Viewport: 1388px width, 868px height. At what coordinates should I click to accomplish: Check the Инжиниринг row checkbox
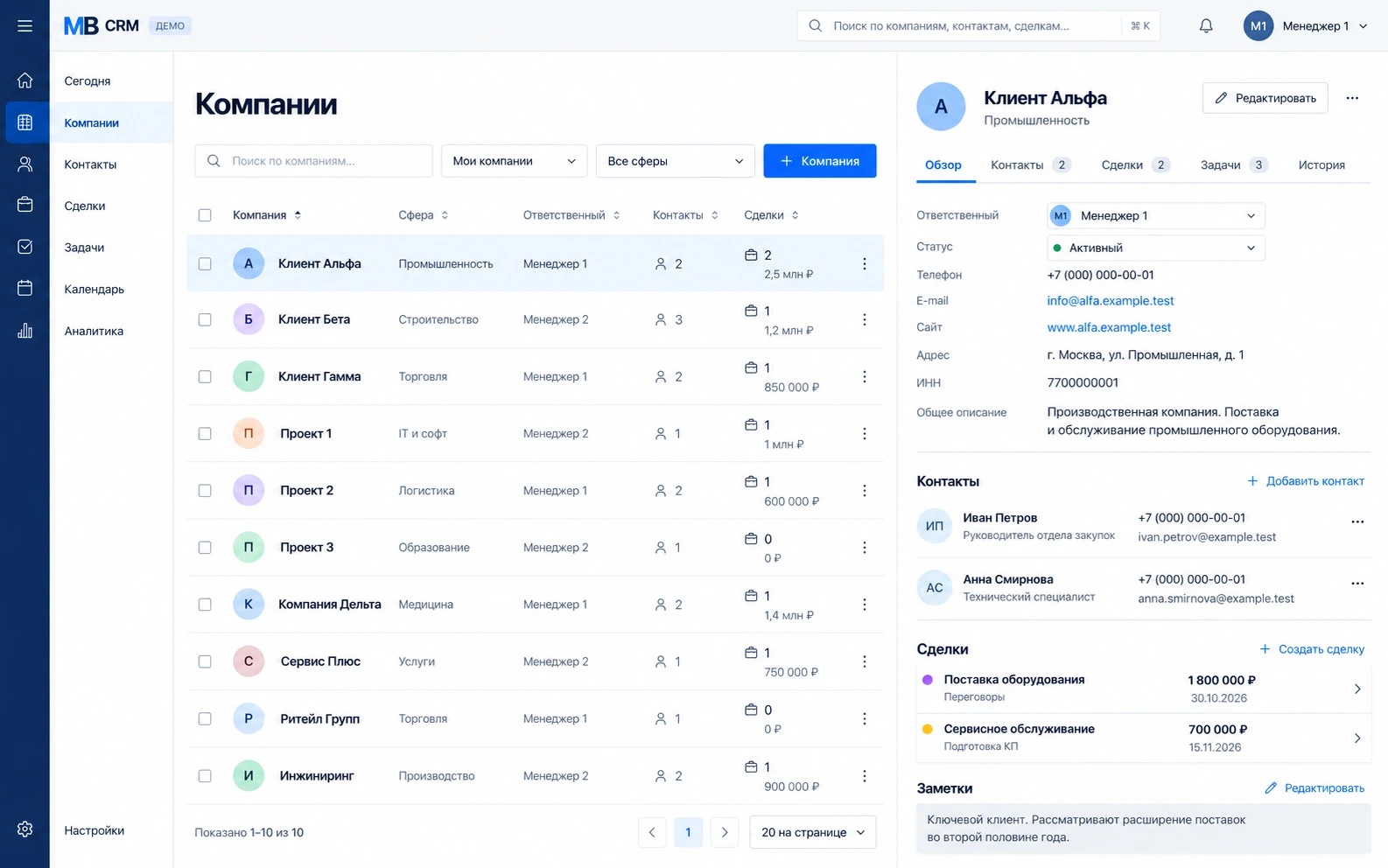pos(205,776)
